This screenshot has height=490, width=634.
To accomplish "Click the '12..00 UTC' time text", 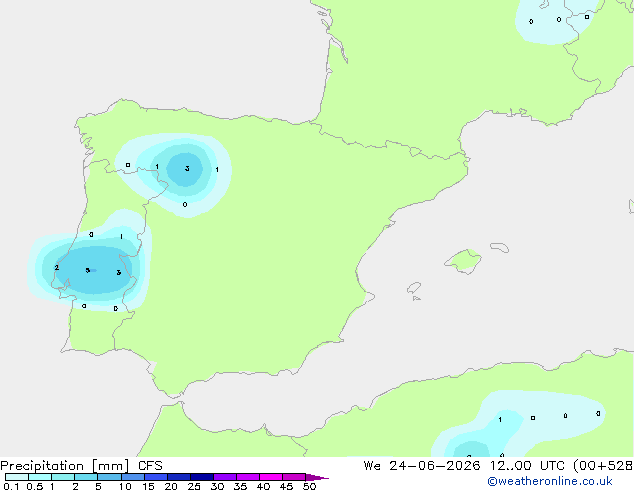I will 527,466.
